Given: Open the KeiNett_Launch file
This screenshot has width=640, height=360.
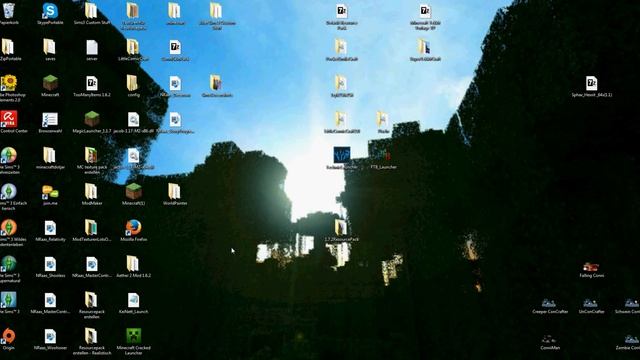Looking at the screenshot, I should (133, 300).
